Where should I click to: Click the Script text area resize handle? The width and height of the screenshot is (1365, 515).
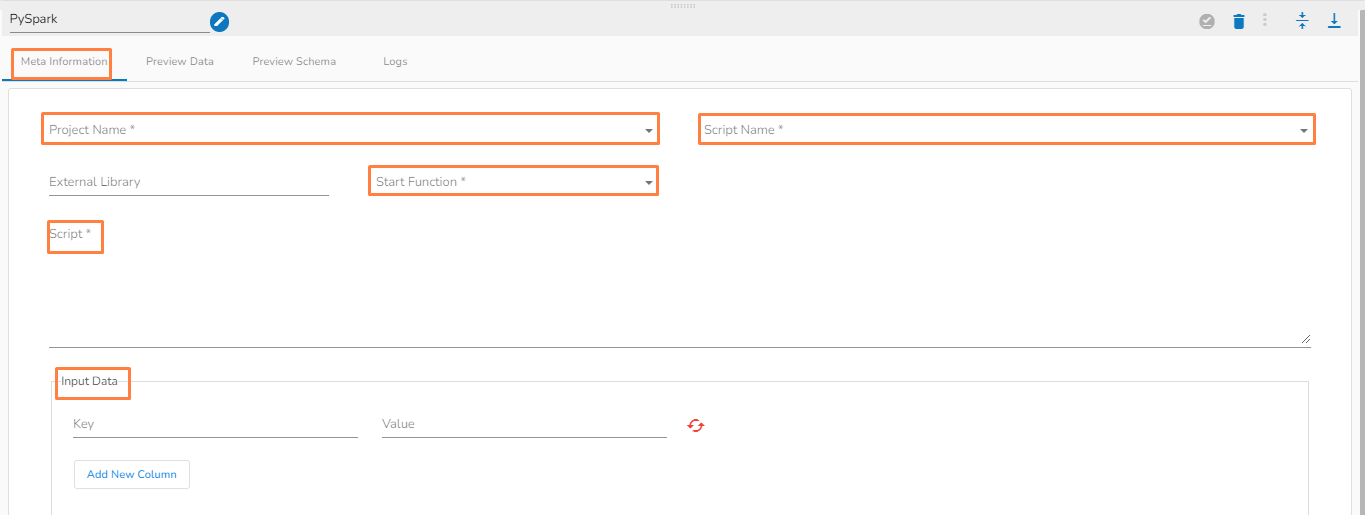click(1306, 340)
